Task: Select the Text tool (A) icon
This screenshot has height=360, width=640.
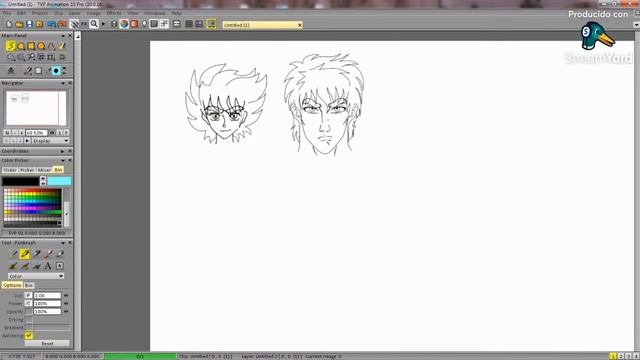Action: point(48,266)
